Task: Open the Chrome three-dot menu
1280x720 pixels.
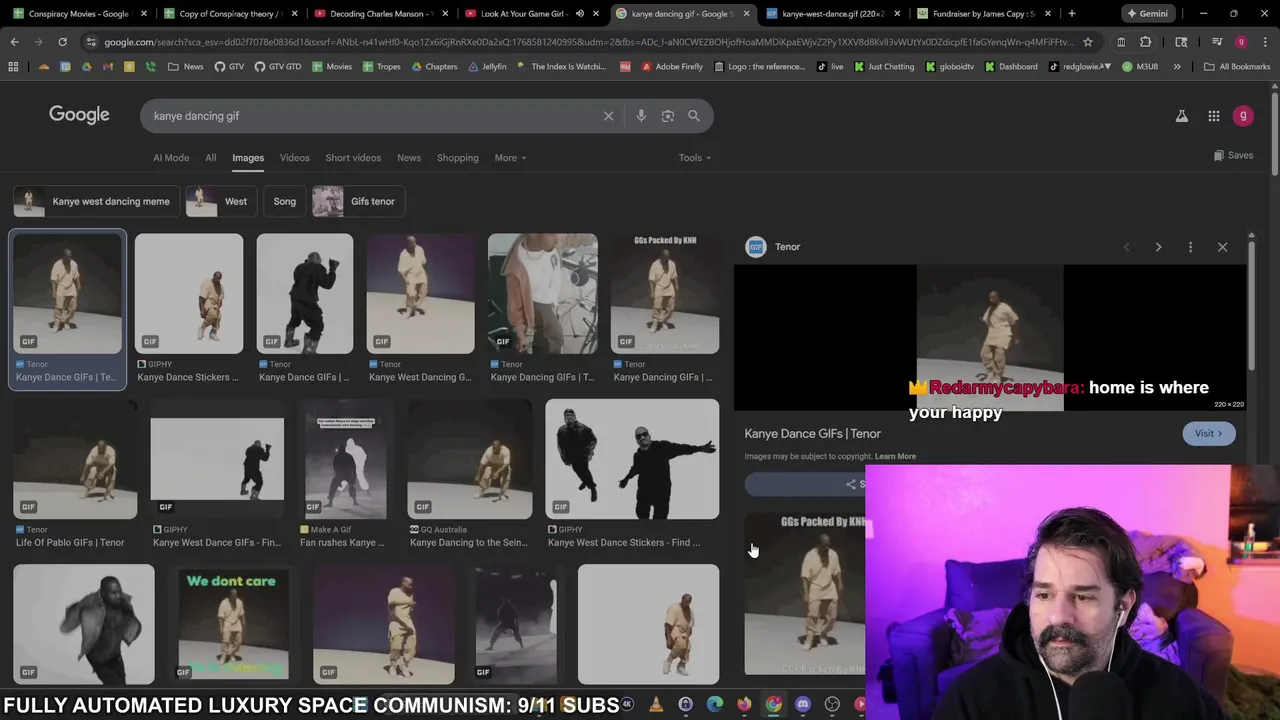Action: tap(1265, 42)
